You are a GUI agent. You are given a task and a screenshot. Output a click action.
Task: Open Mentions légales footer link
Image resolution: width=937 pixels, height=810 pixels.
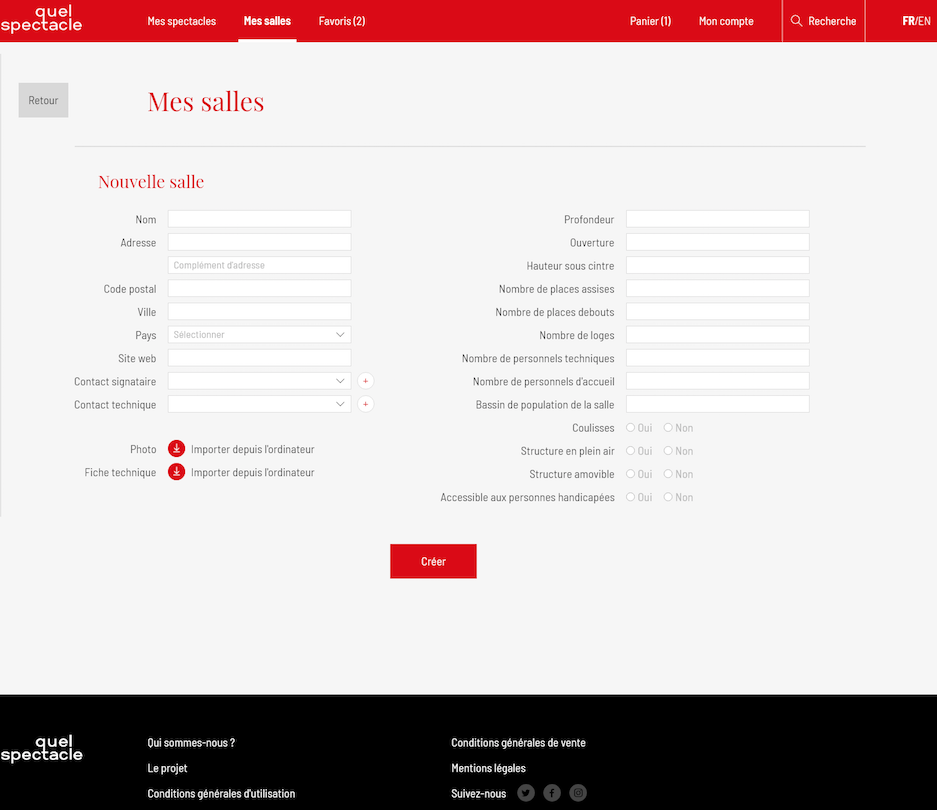pyautogui.click(x=488, y=768)
